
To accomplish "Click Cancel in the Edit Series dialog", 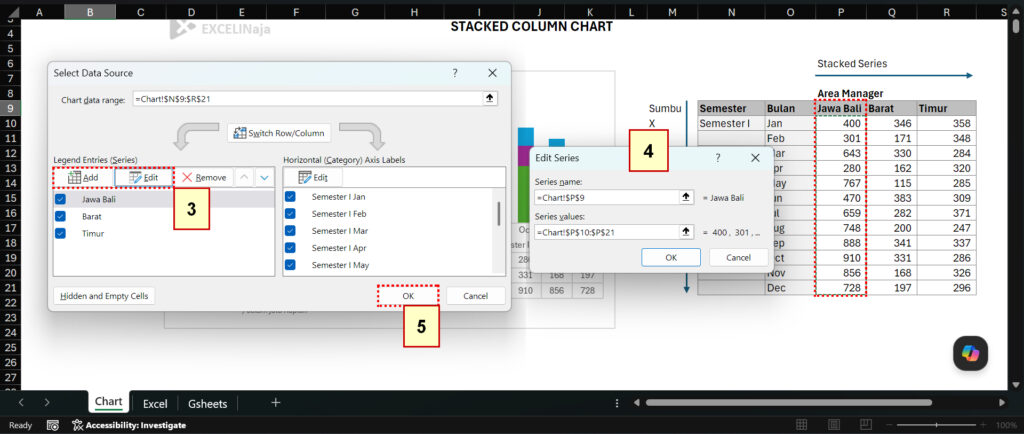I will pyautogui.click(x=739, y=257).
